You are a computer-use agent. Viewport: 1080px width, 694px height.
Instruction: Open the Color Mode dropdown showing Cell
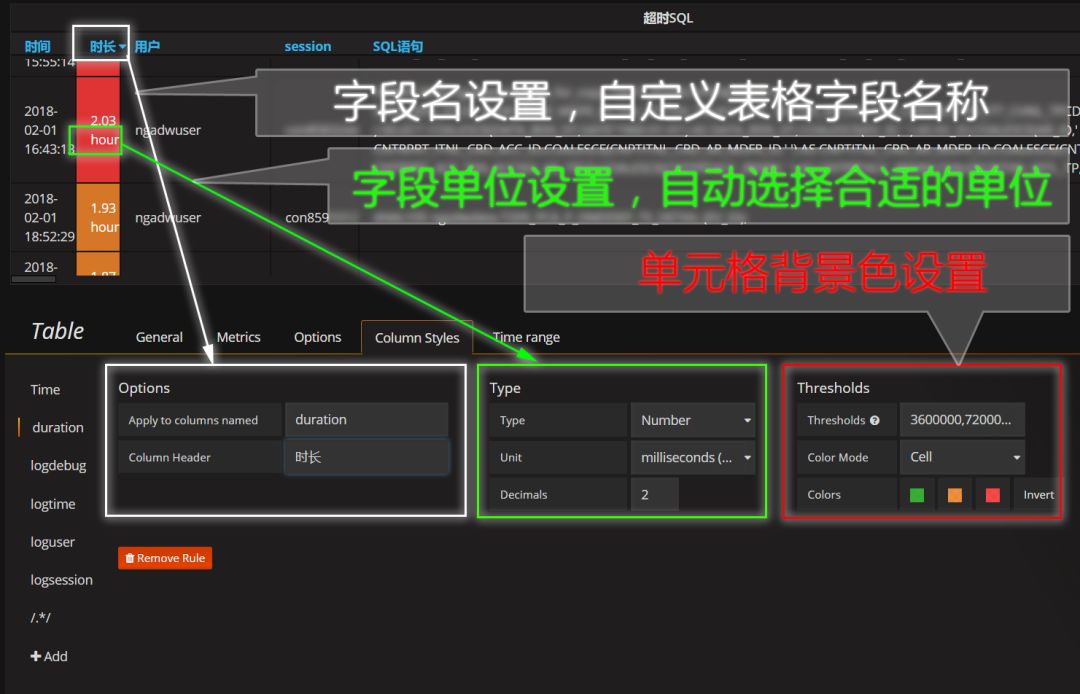point(962,457)
